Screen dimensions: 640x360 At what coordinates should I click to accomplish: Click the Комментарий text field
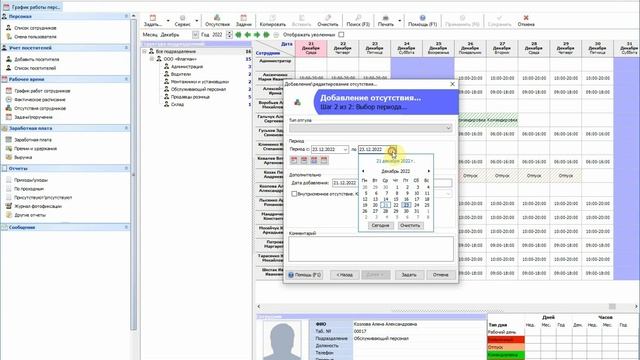point(371,249)
